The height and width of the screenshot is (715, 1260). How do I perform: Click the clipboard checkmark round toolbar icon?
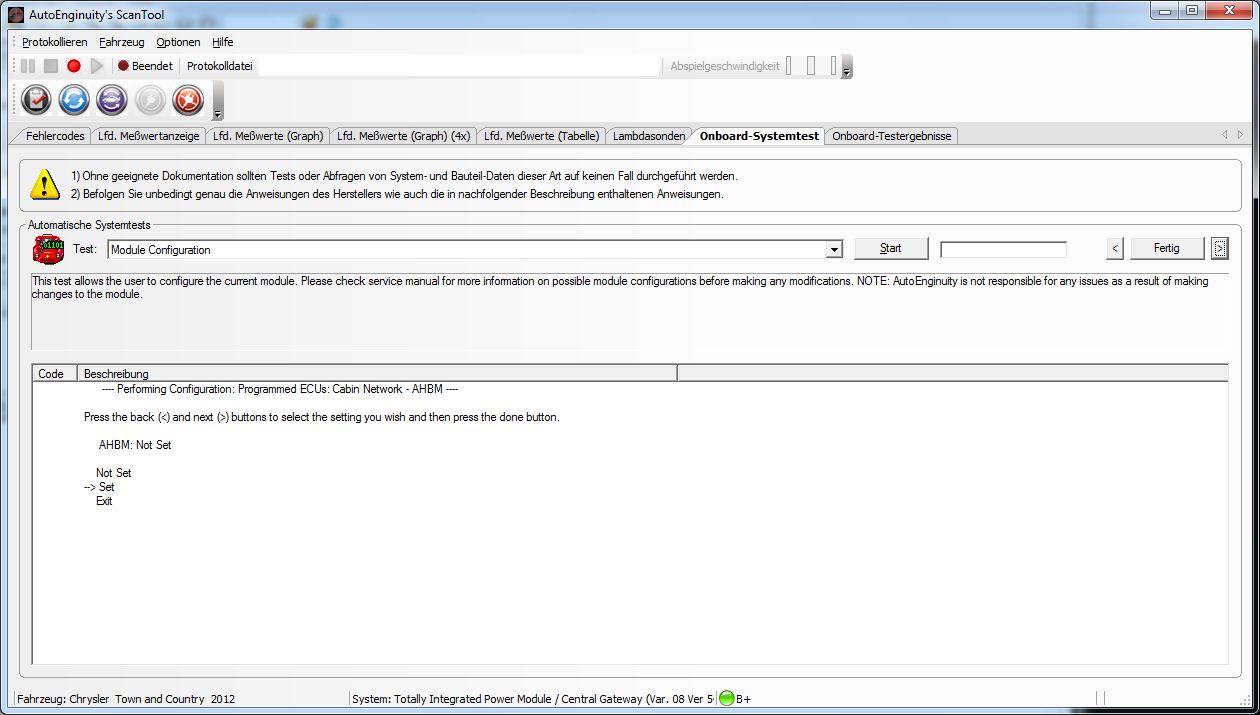pyautogui.click(x=36, y=100)
